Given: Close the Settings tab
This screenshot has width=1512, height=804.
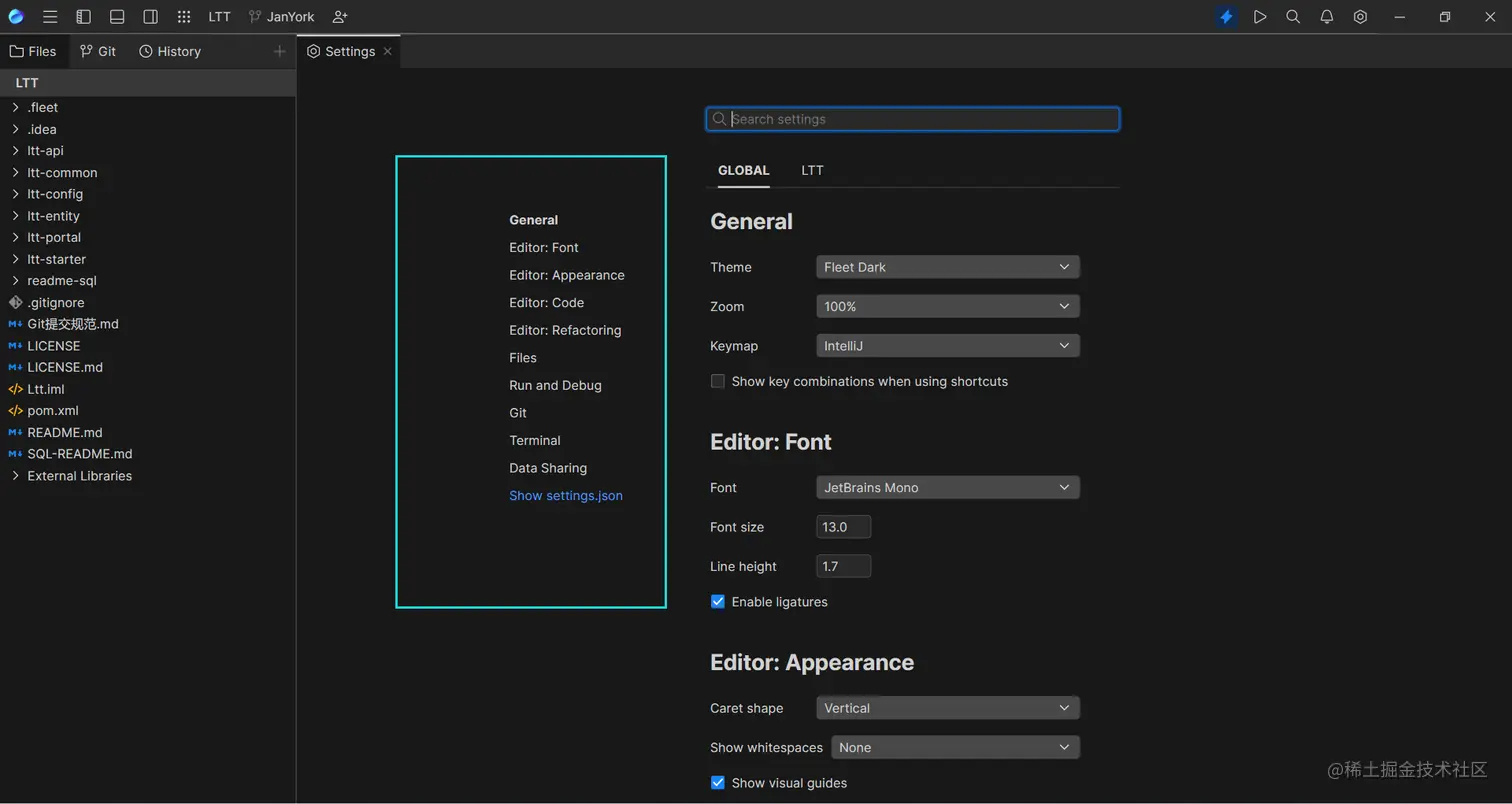Looking at the screenshot, I should pyautogui.click(x=388, y=51).
